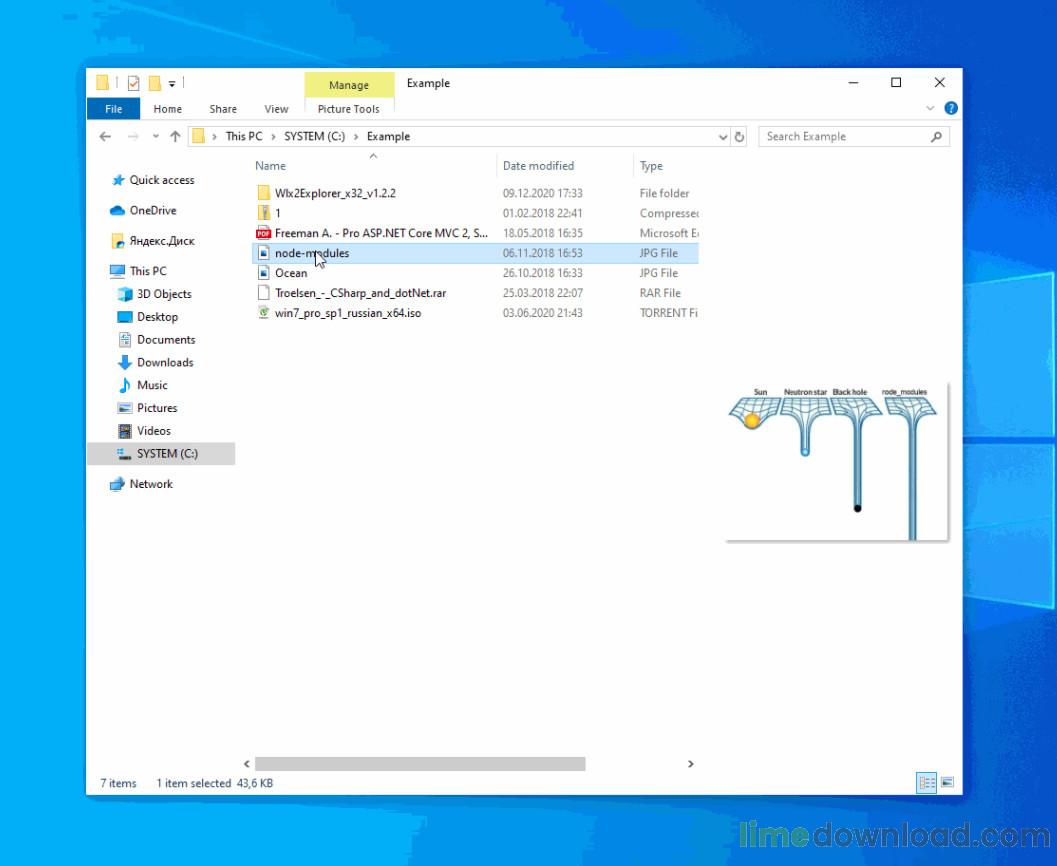
Task: Go up one level with Up arrow
Action: (x=175, y=136)
